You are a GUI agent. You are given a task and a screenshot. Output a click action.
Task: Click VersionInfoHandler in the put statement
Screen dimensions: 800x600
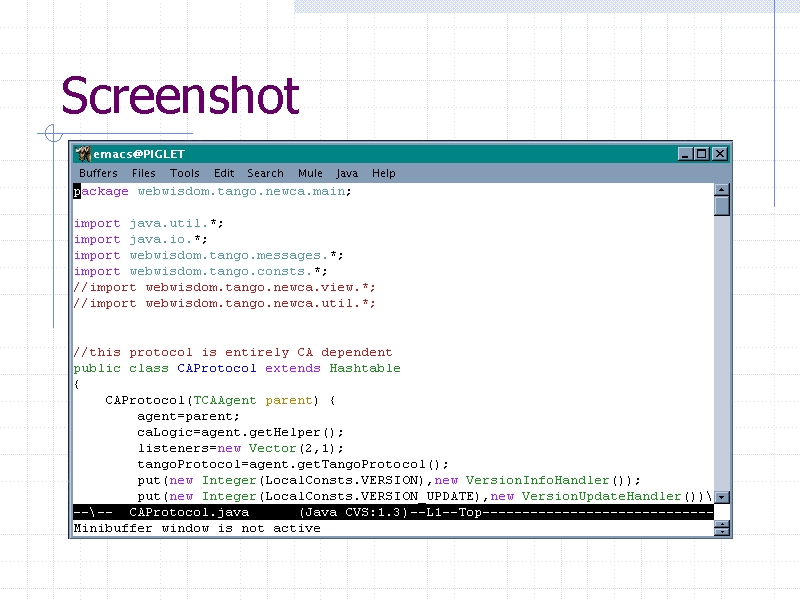coord(537,480)
